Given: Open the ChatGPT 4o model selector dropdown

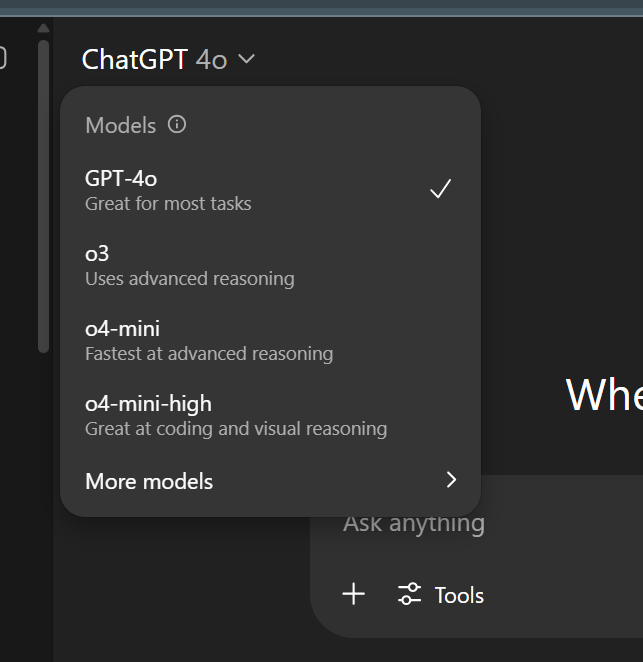Looking at the screenshot, I should coord(168,59).
